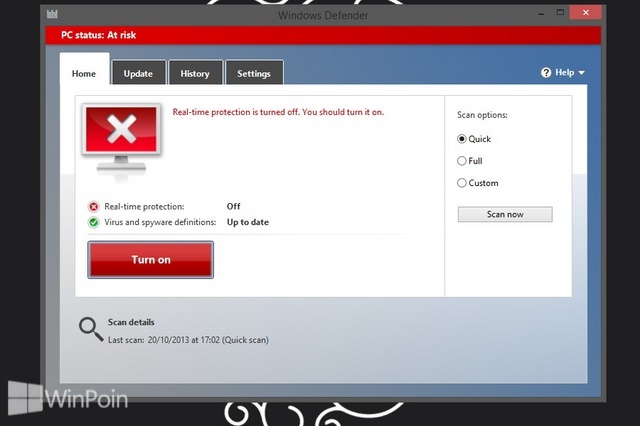The width and height of the screenshot is (640, 426).
Task: Minimize the Windows Defender window
Action: (541, 13)
